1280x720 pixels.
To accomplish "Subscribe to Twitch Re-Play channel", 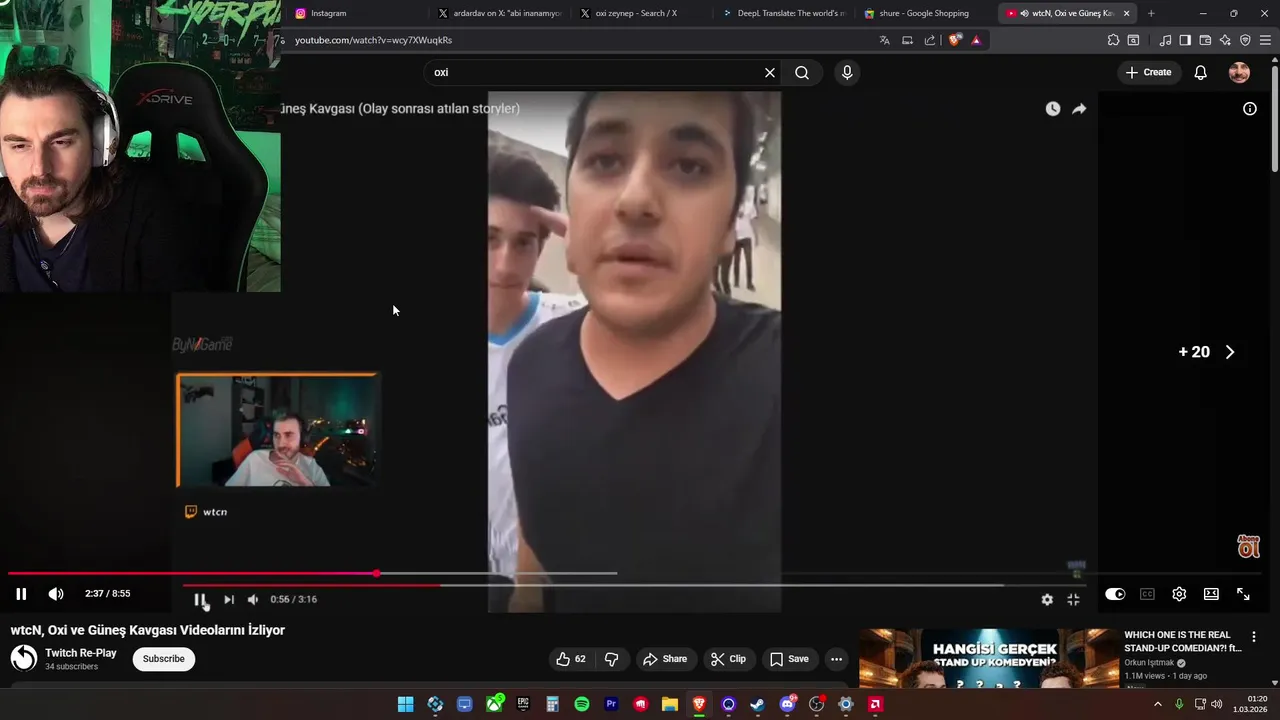I will 163,659.
